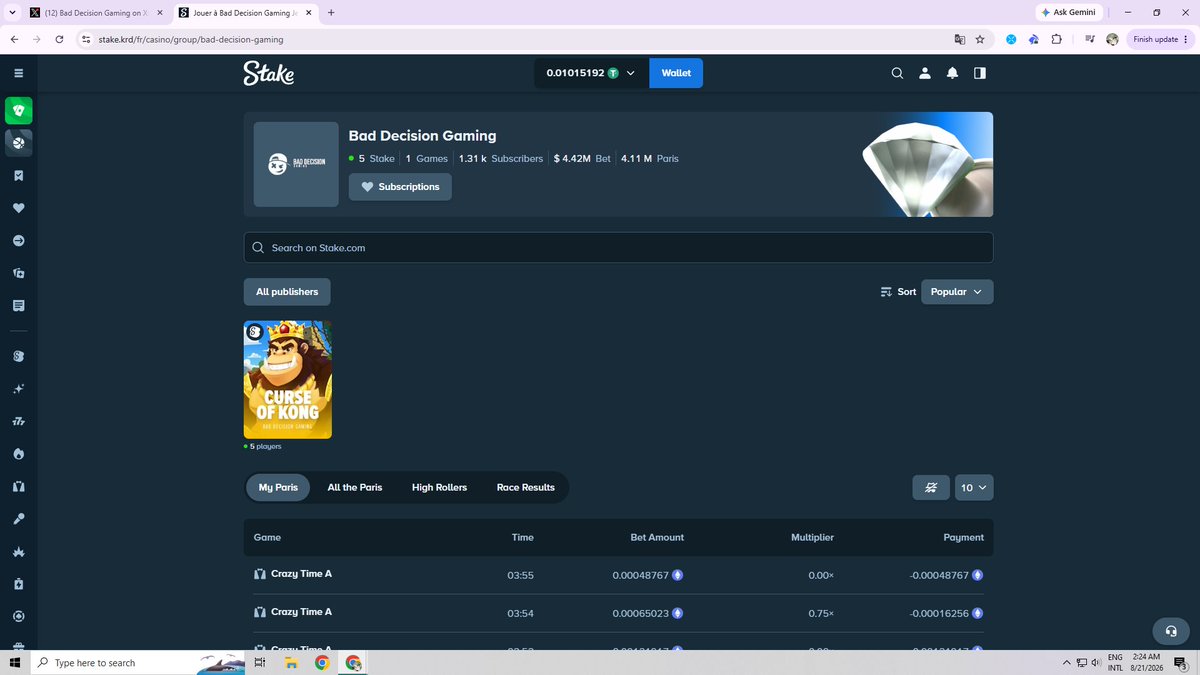Screen dimensions: 1200x675
Task: Click the All publishers button
Action: point(287,292)
